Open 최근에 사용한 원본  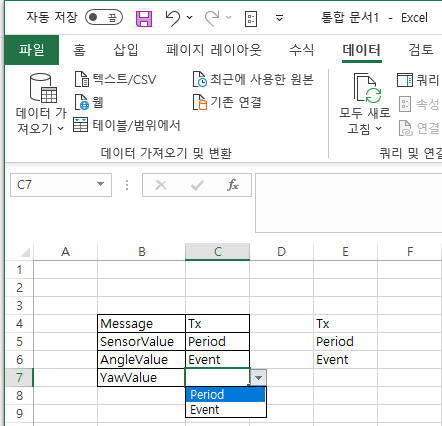pos(253,79)
